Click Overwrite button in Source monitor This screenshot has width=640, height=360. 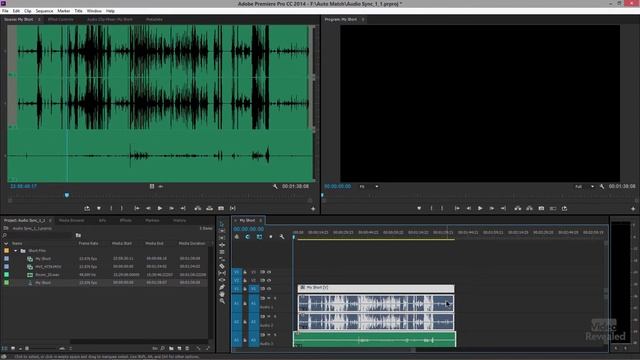(x=209, y=208)
